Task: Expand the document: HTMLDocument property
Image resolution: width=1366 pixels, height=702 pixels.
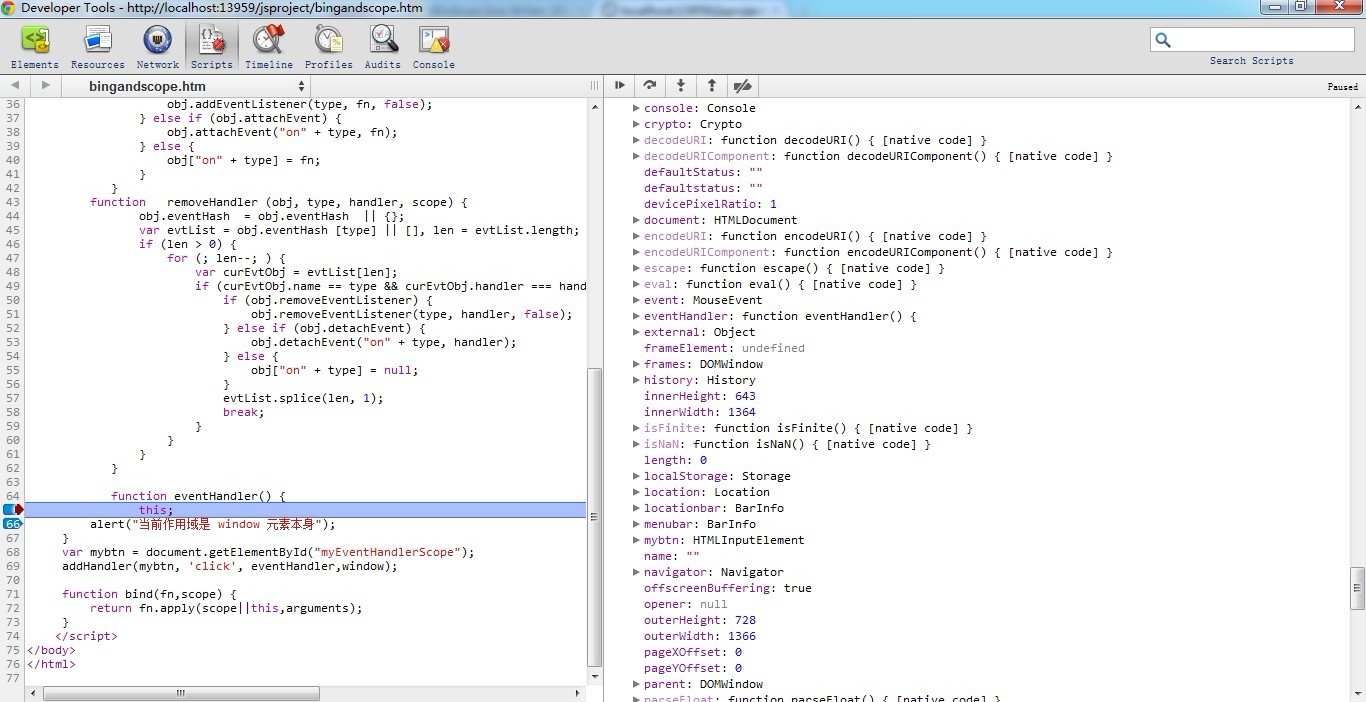Action: [x=636, y=220]
